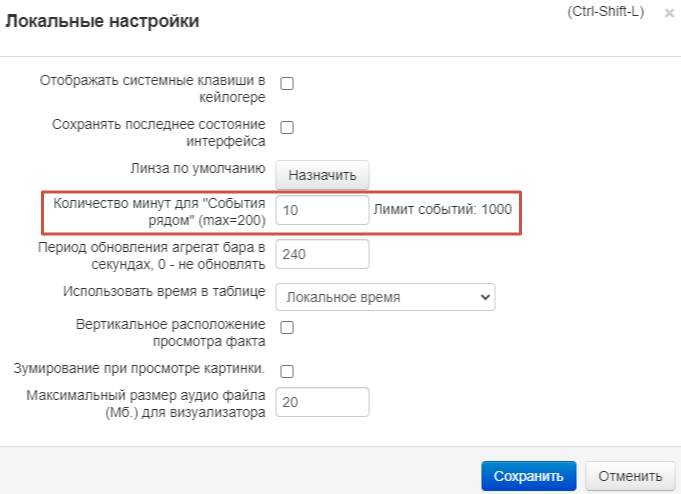This screenshot has width=681, height=494.
Task: Close the Локальные настройки dialog
Action: tap(669, 14)
